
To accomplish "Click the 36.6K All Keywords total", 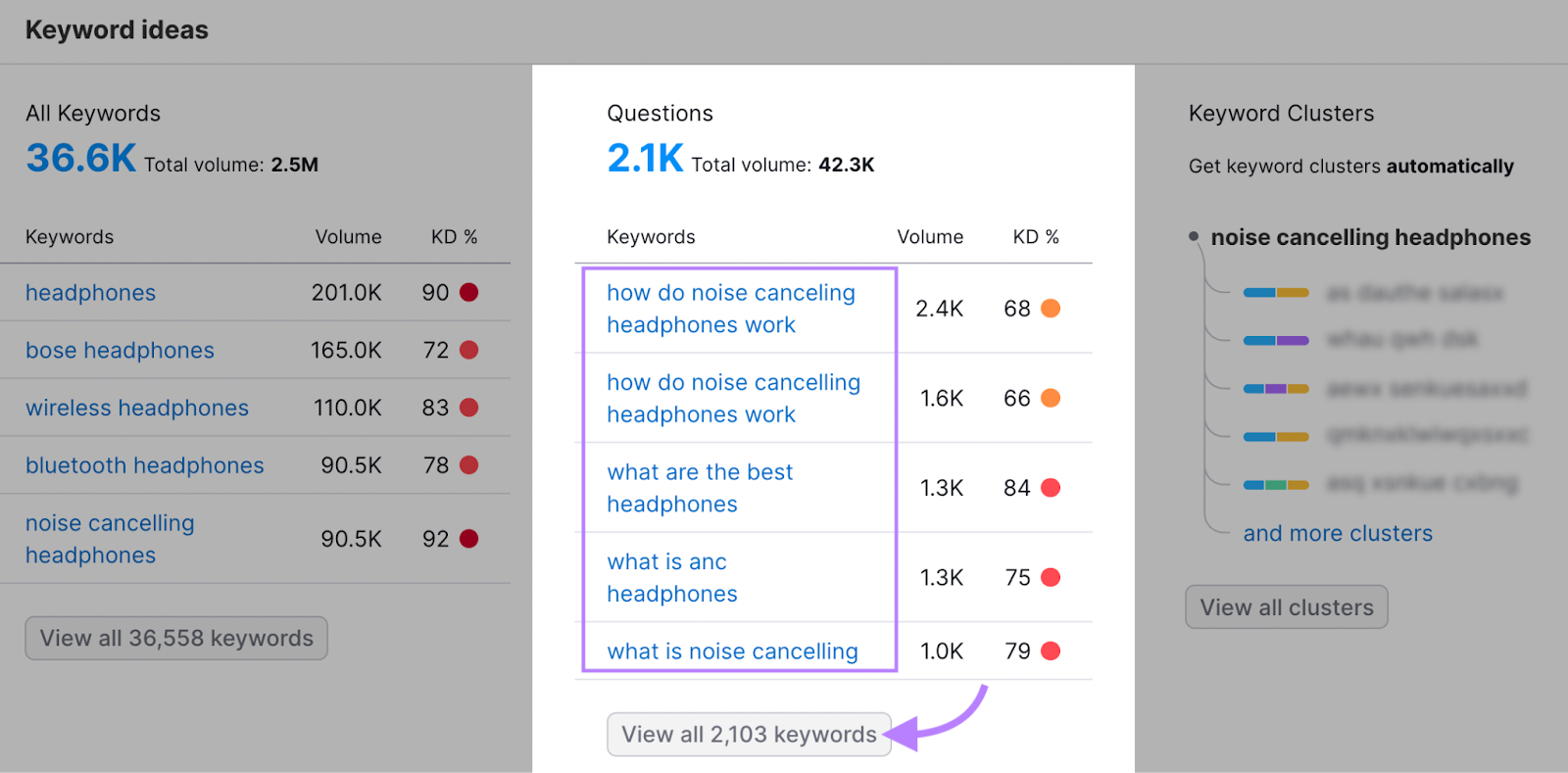I will coord(81,159).
